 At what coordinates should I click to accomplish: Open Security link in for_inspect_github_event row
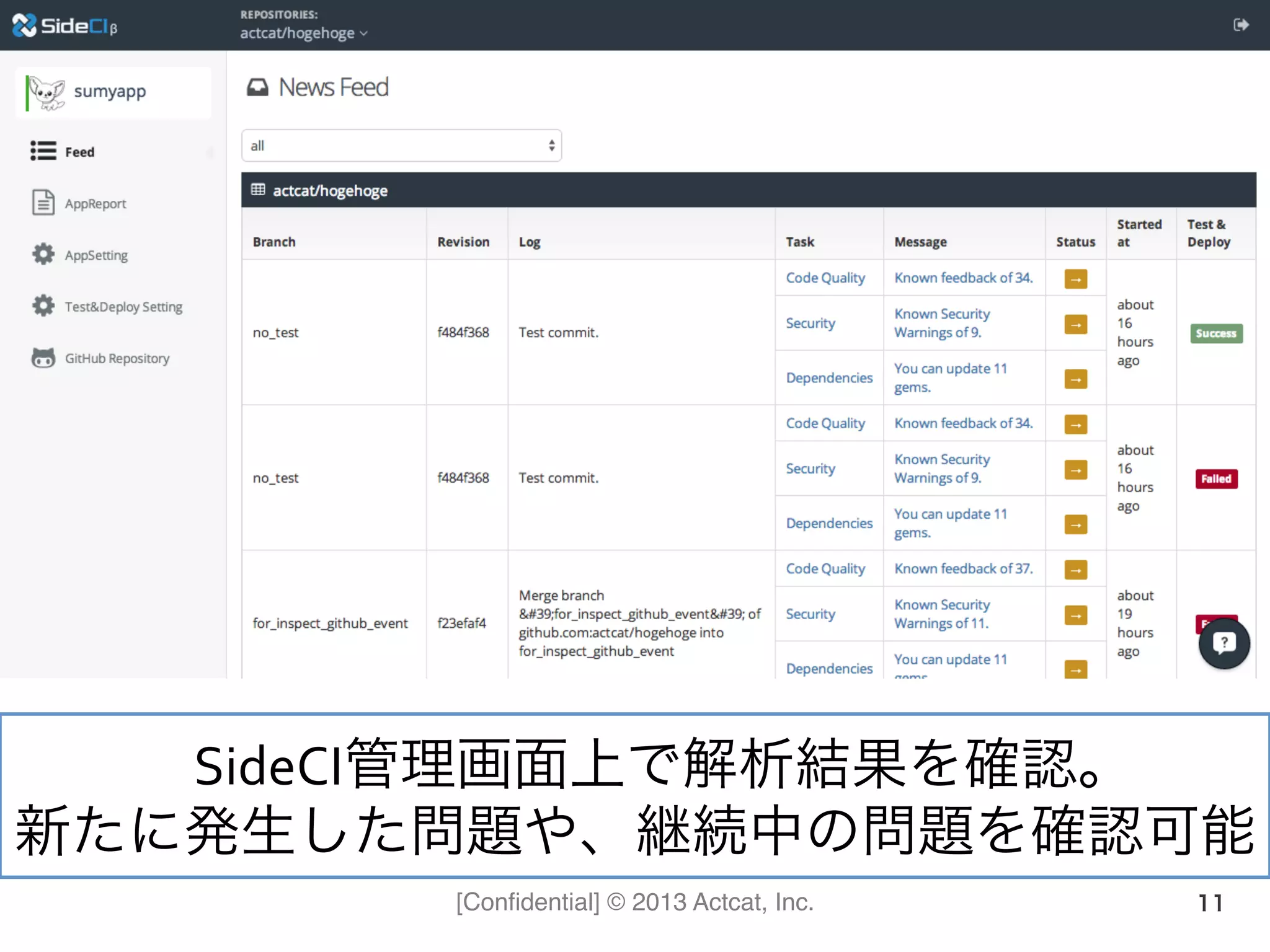point(810,614)
